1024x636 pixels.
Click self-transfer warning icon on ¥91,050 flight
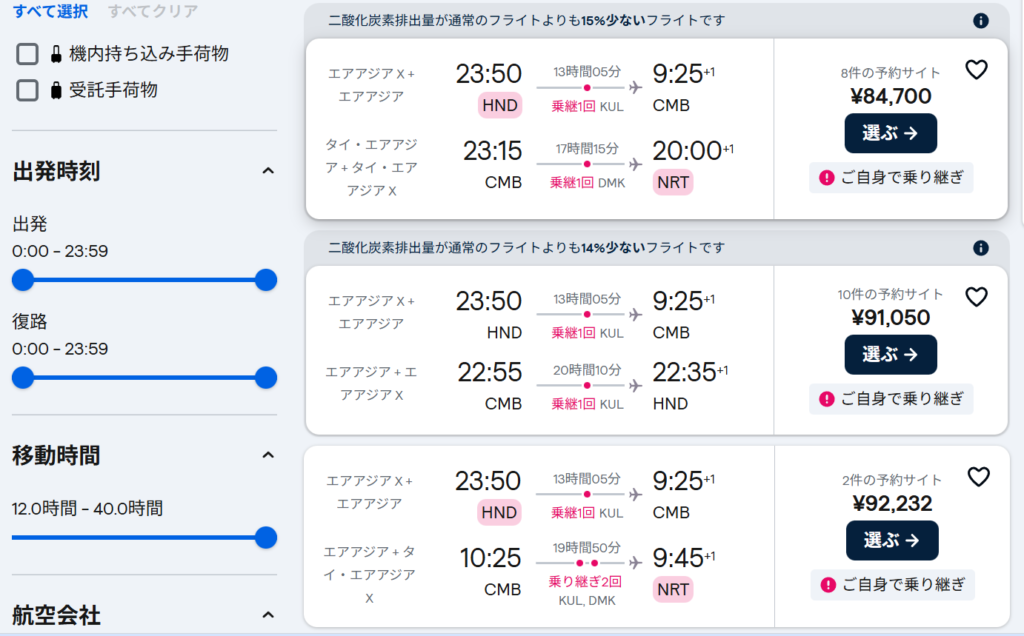coord(827,399)
